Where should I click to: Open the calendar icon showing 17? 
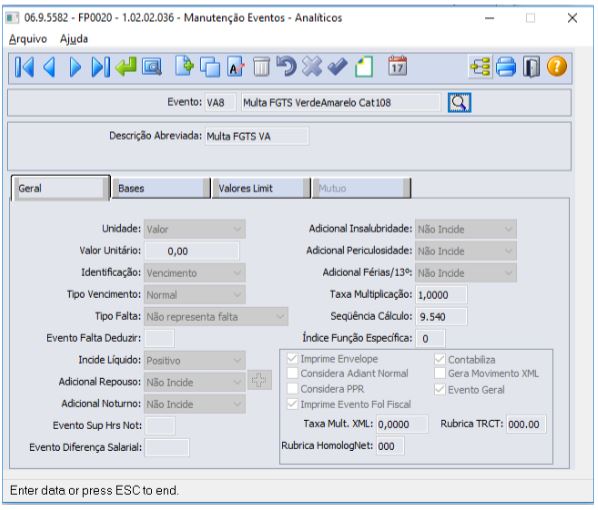tap(397, 66)
